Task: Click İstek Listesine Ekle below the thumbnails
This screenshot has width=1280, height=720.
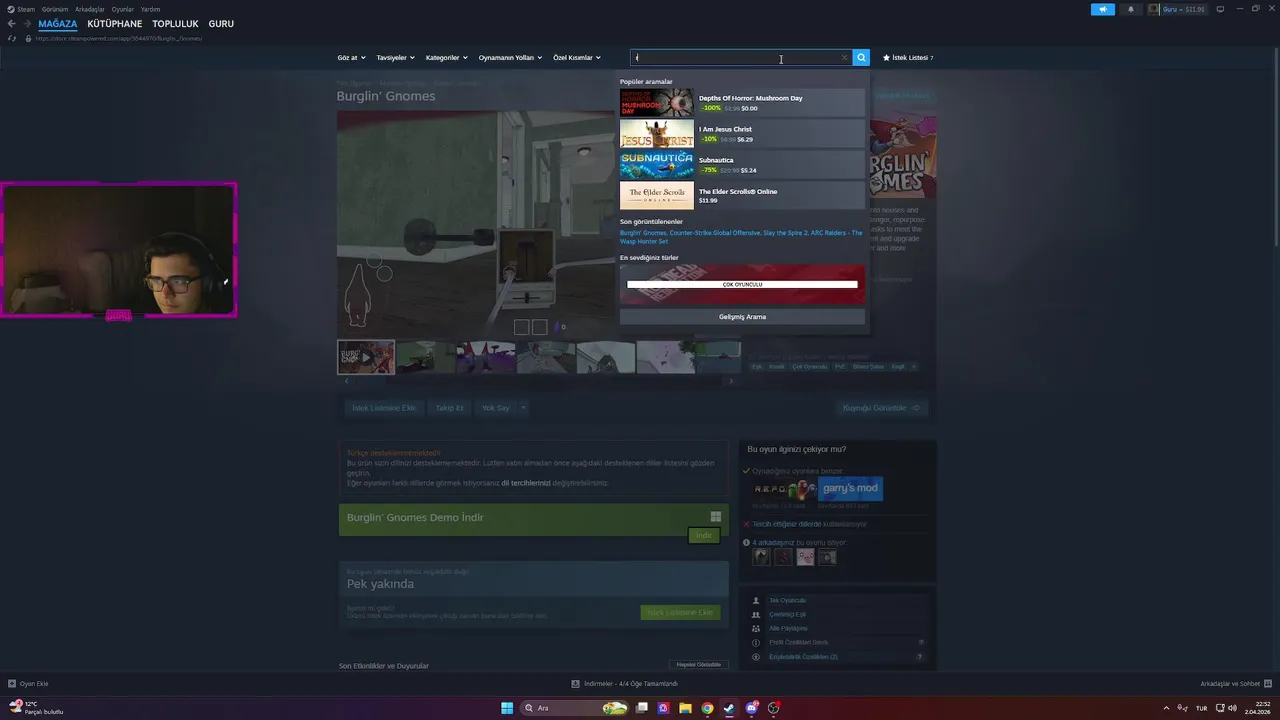Action: pos(383,408)
